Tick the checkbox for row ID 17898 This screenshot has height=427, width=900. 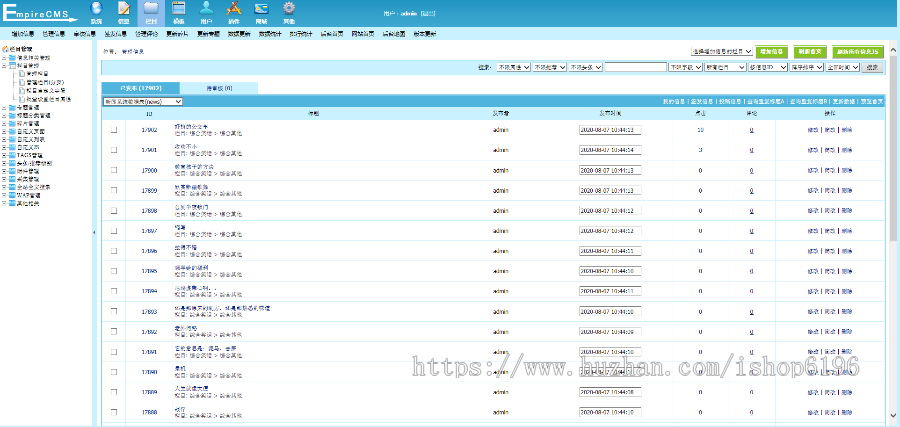[x=114, y=211]
